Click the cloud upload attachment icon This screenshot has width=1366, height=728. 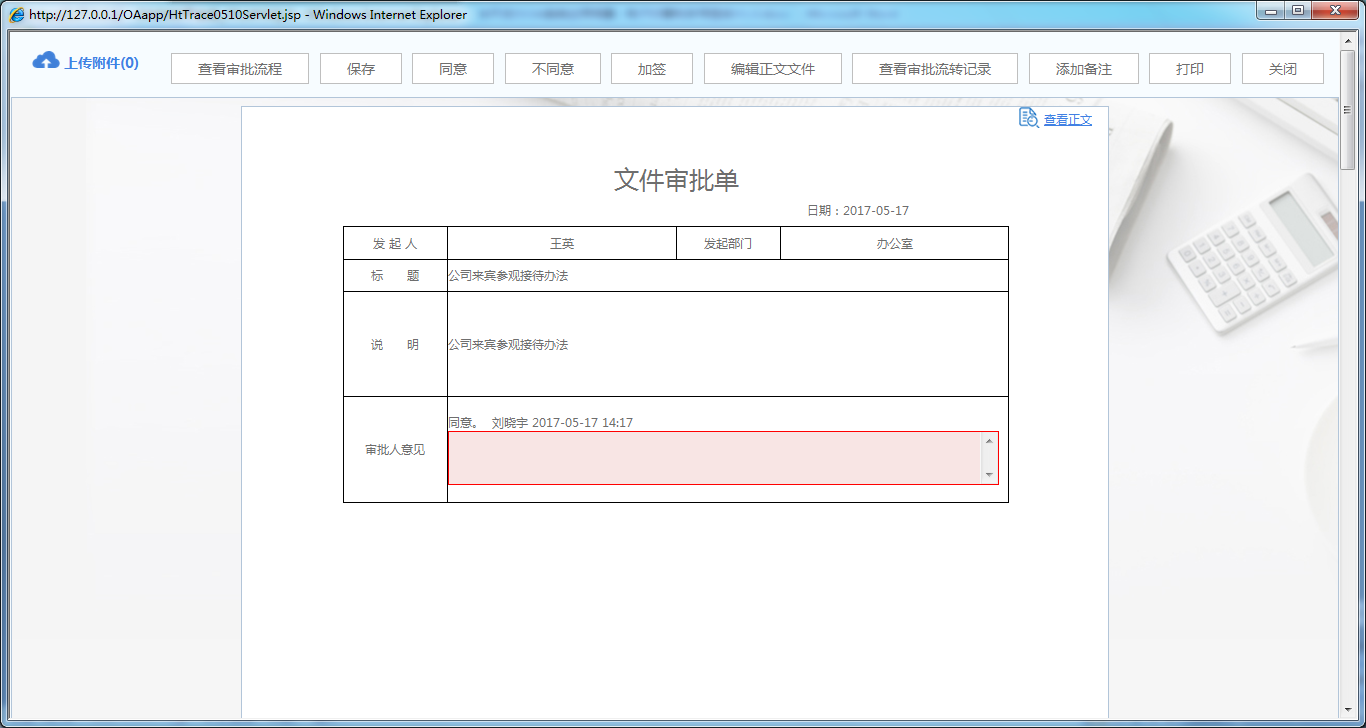pos(46,62)
